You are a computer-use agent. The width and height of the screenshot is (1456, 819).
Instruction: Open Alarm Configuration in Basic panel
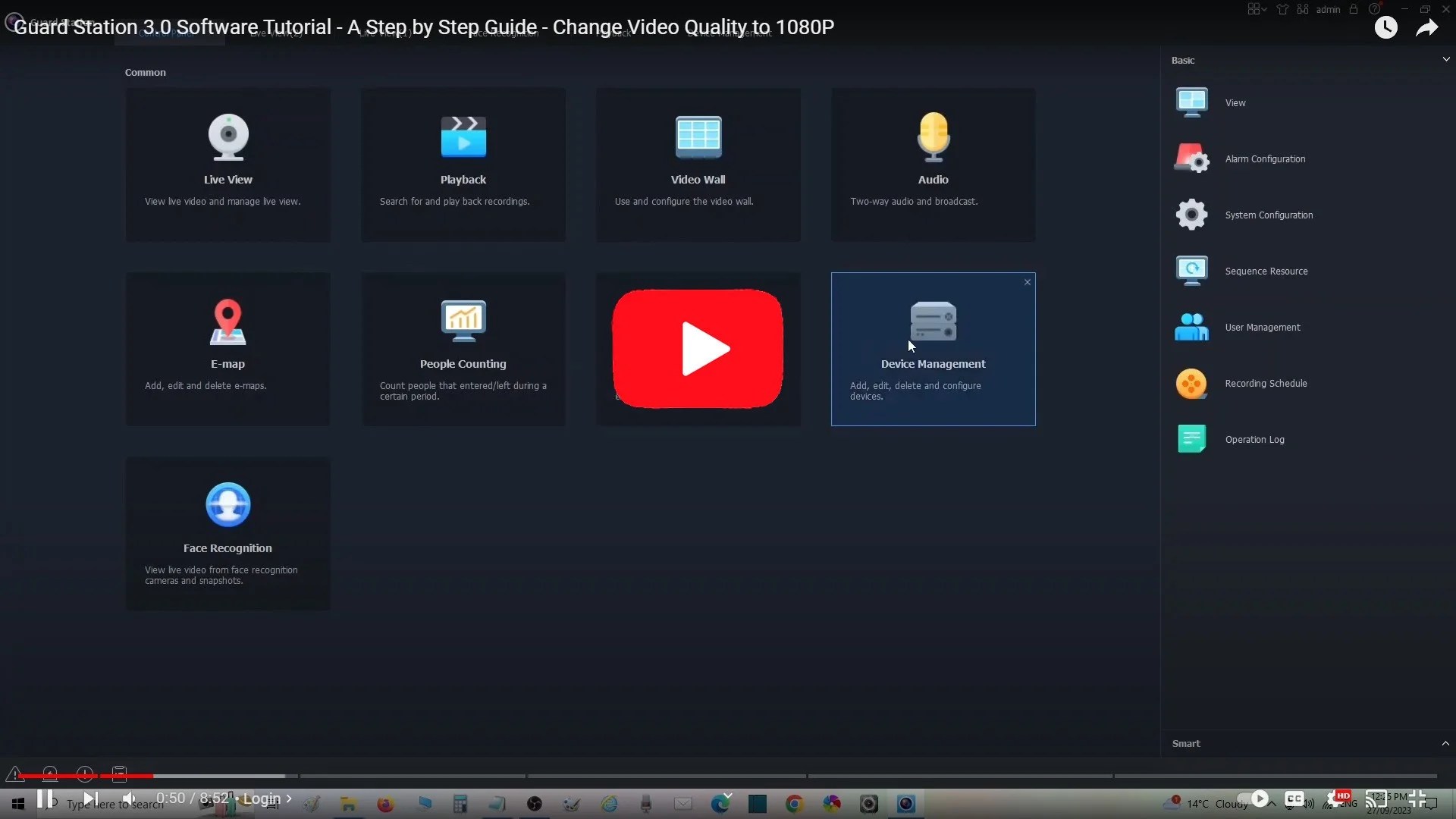(1264, 159)
